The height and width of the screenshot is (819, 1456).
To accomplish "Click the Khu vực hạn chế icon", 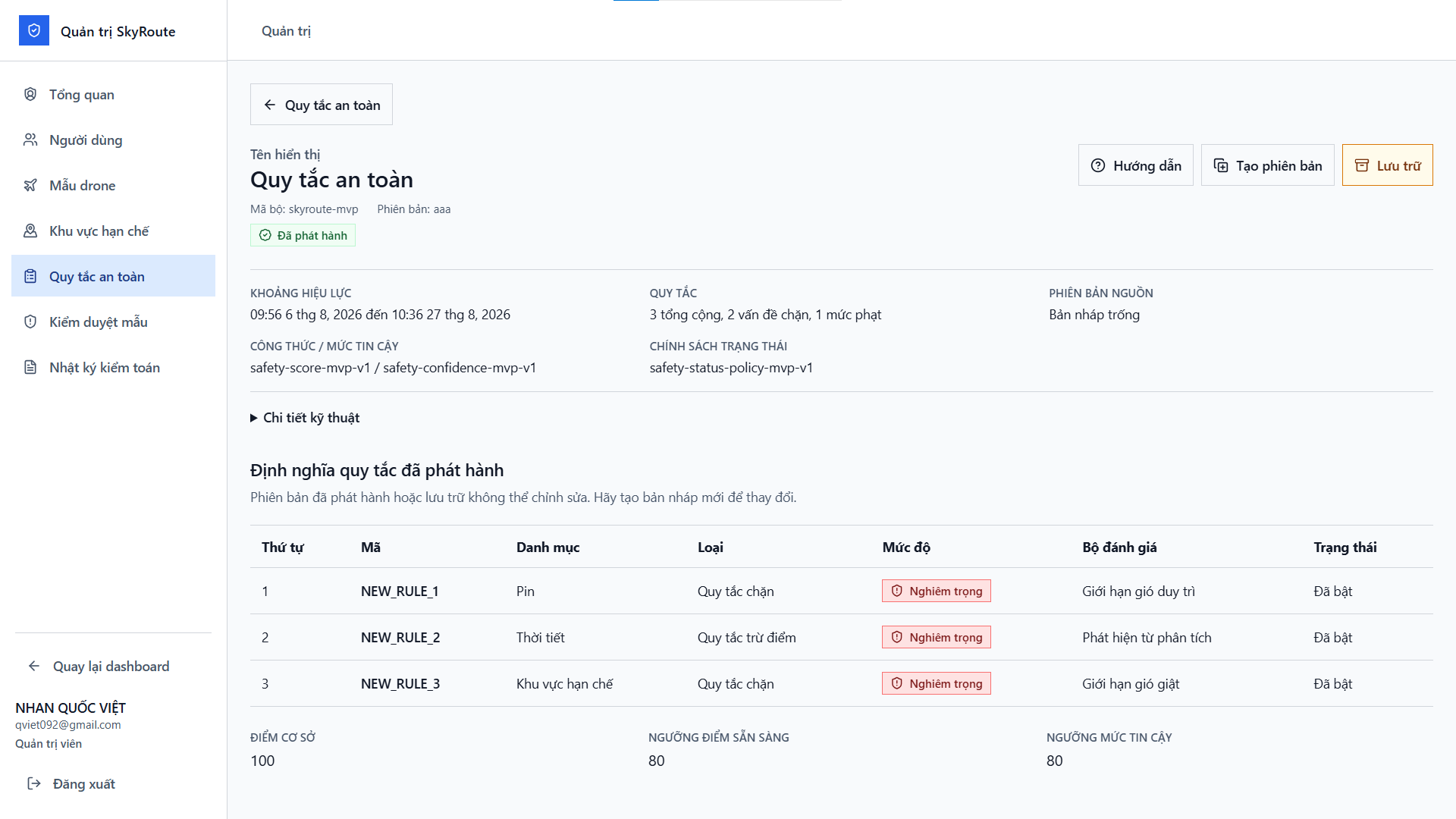I will coord(30,231).
